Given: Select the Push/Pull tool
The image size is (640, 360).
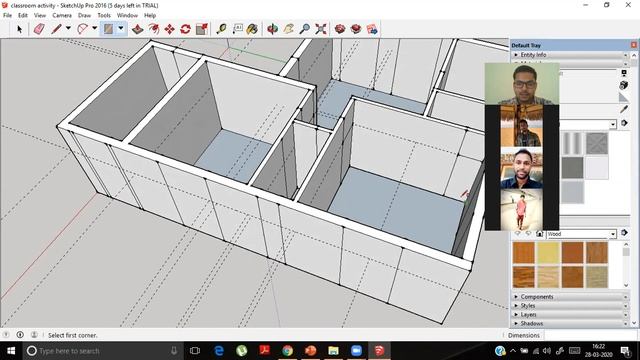Looking at the screenshot, I should (138, 29).
